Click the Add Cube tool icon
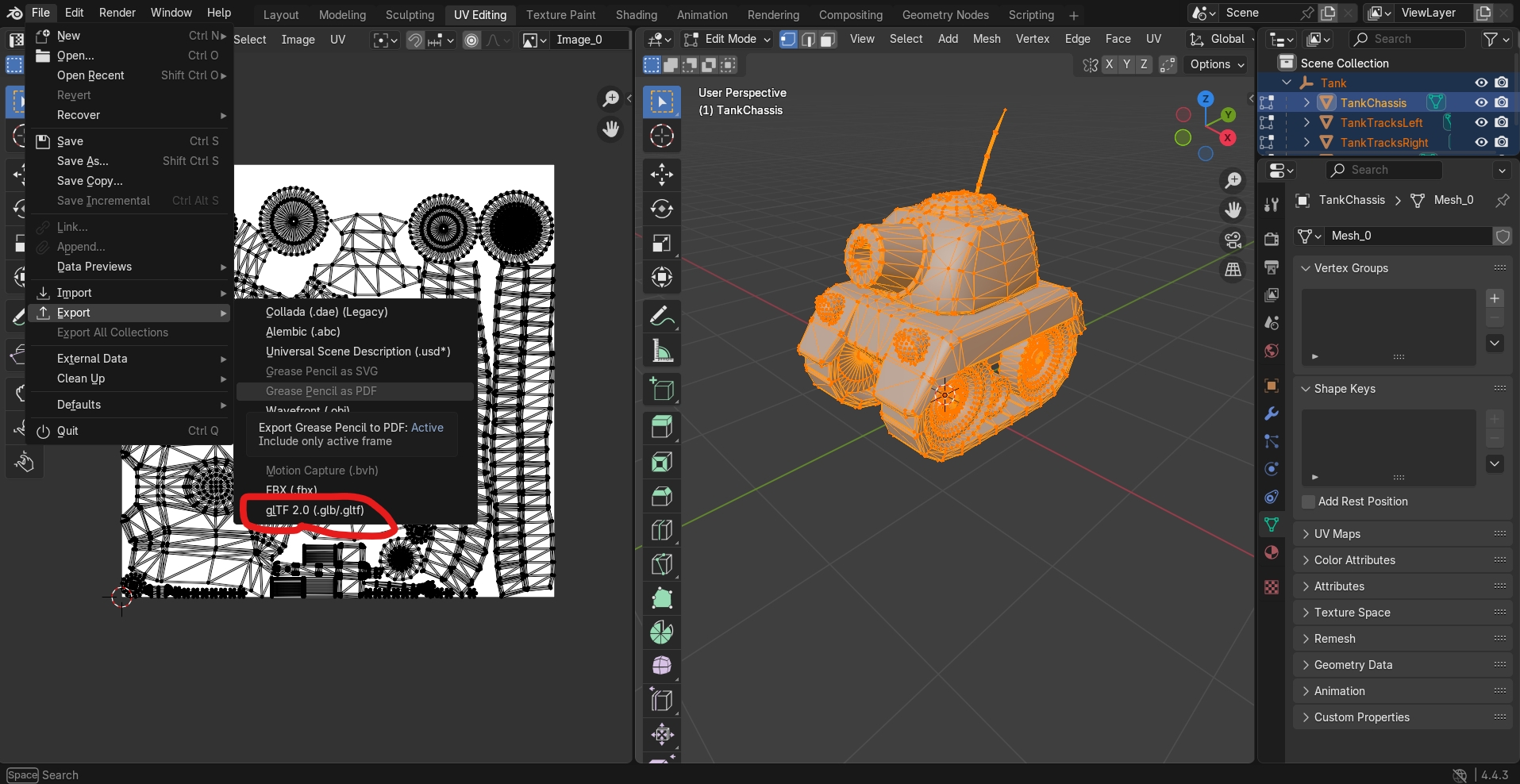Viewport: 1520px width, 784px height. click(661, 389)
